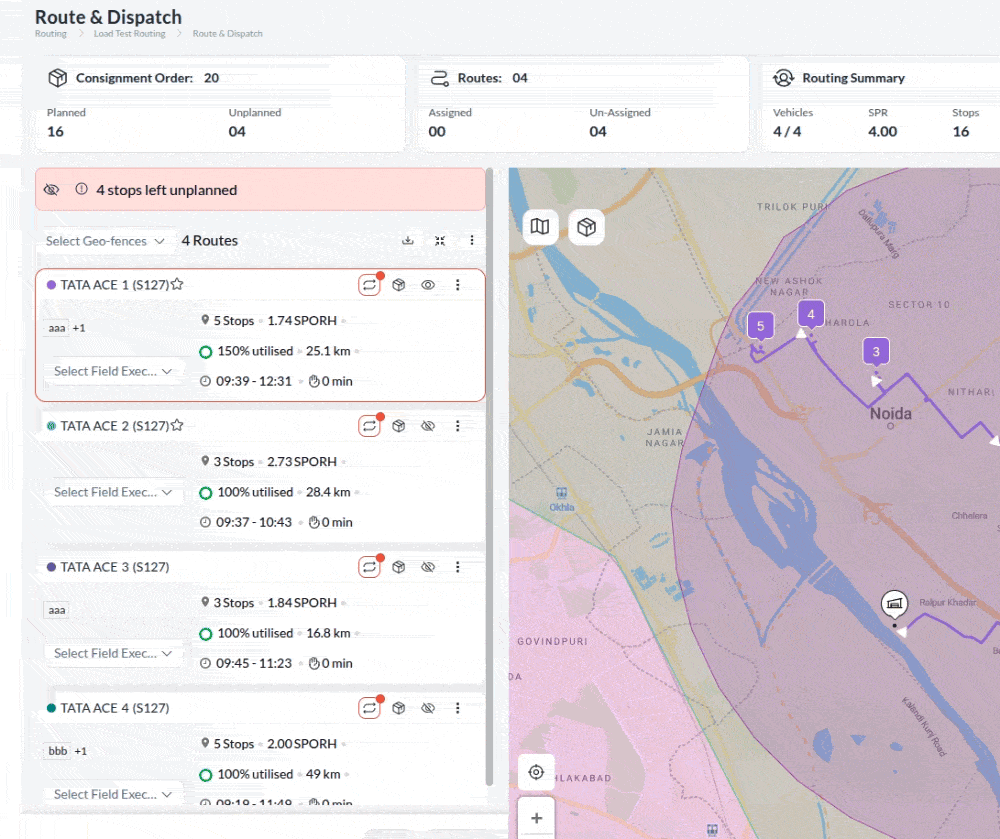1000x839 pixels.
Task: Click the warehouse depot marker on map
Action: coord(894,604)
